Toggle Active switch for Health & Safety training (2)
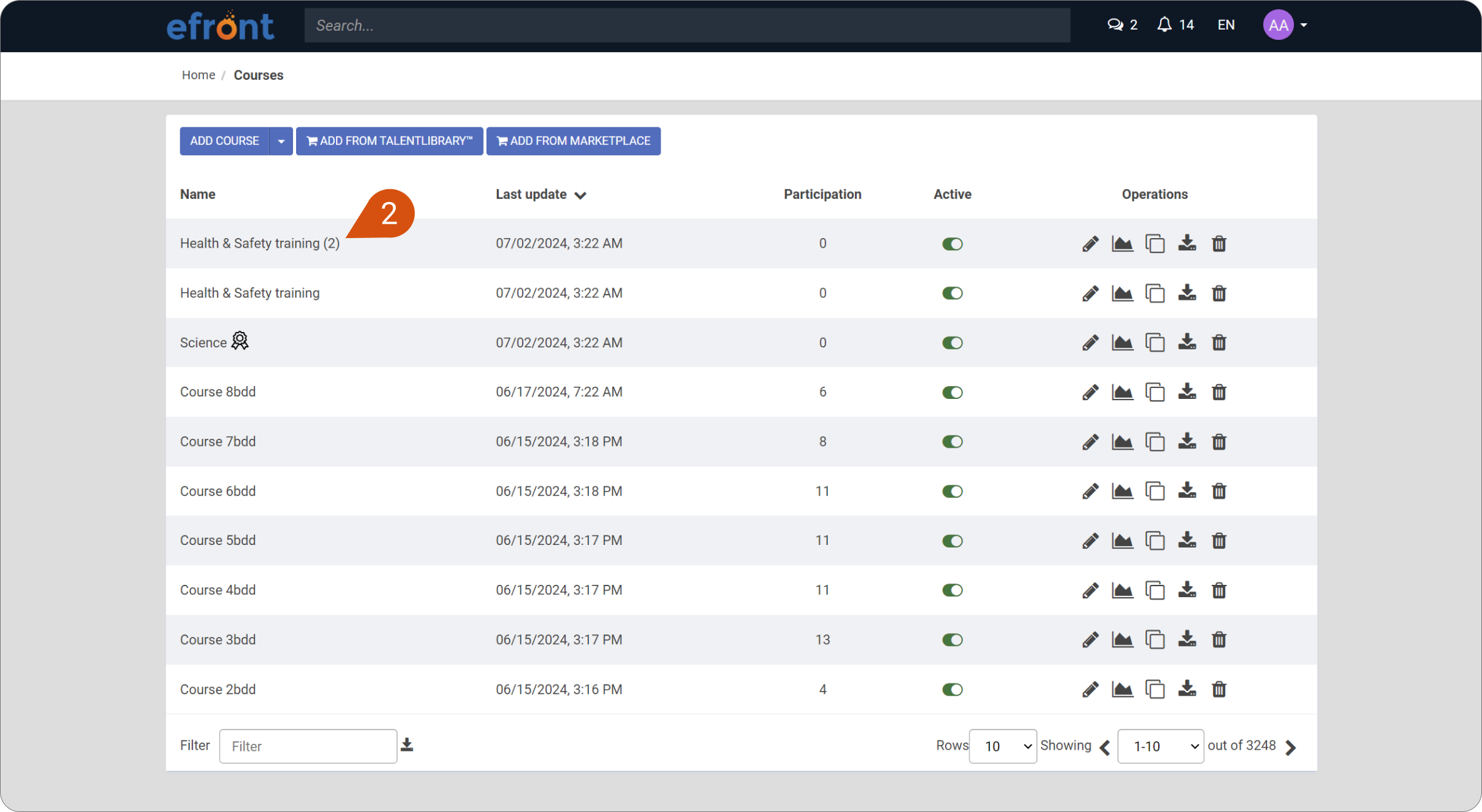This screenshot has height=812, width=1482. 952,244
